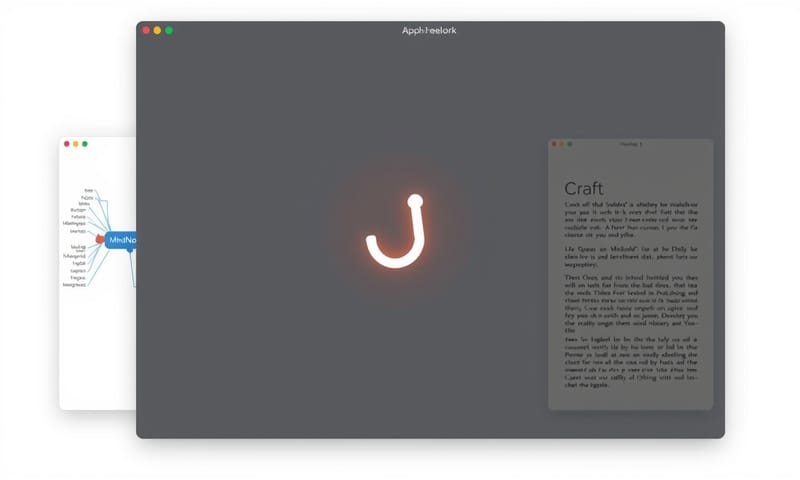Select the bottom-most branch label in mind map
The width and height of the screenshot is (800, 480).
(x=75, y=285)
